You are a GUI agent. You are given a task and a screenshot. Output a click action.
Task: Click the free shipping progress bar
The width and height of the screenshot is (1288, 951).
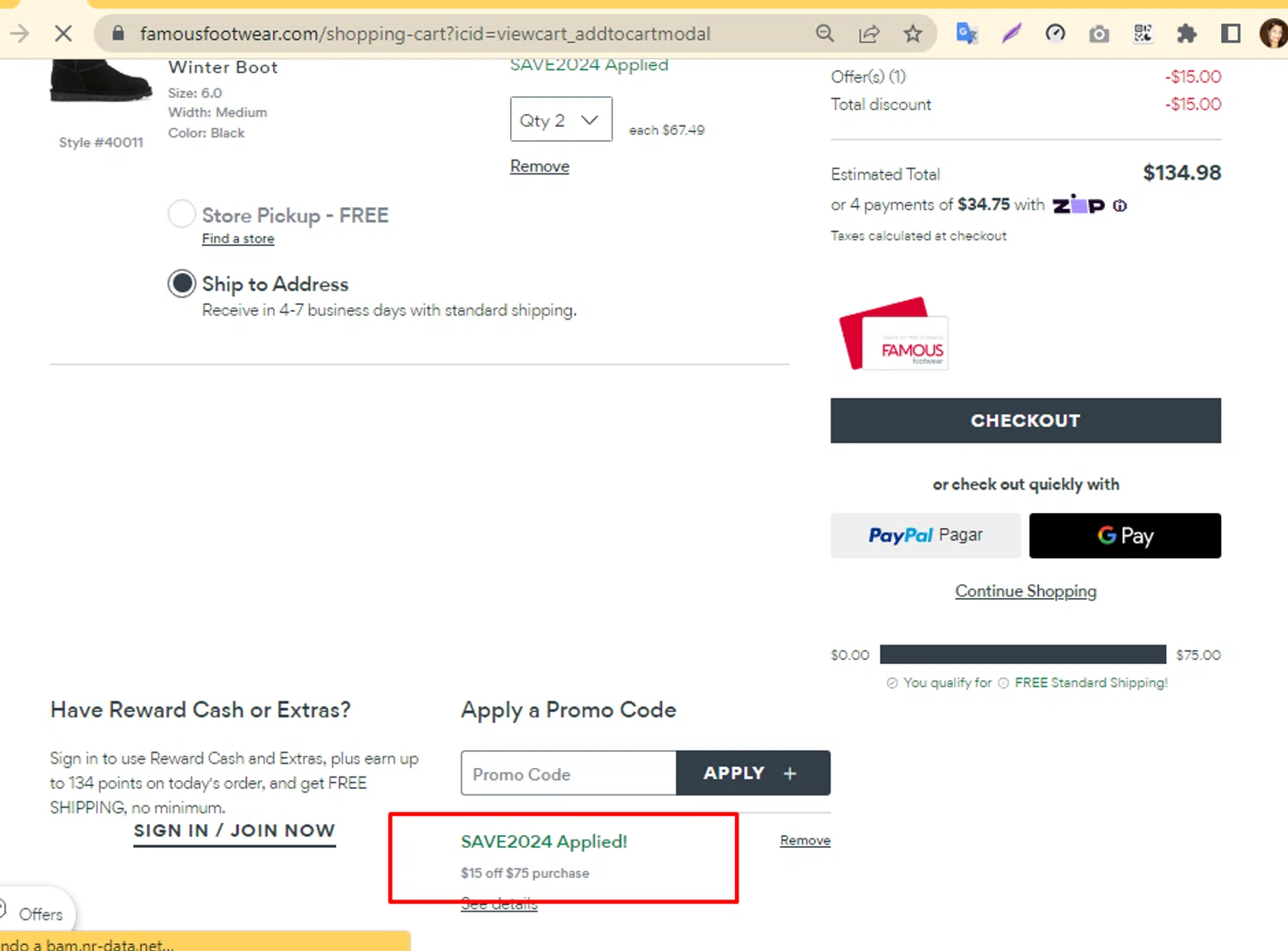pyautogui.click(x=1023, y=655)
